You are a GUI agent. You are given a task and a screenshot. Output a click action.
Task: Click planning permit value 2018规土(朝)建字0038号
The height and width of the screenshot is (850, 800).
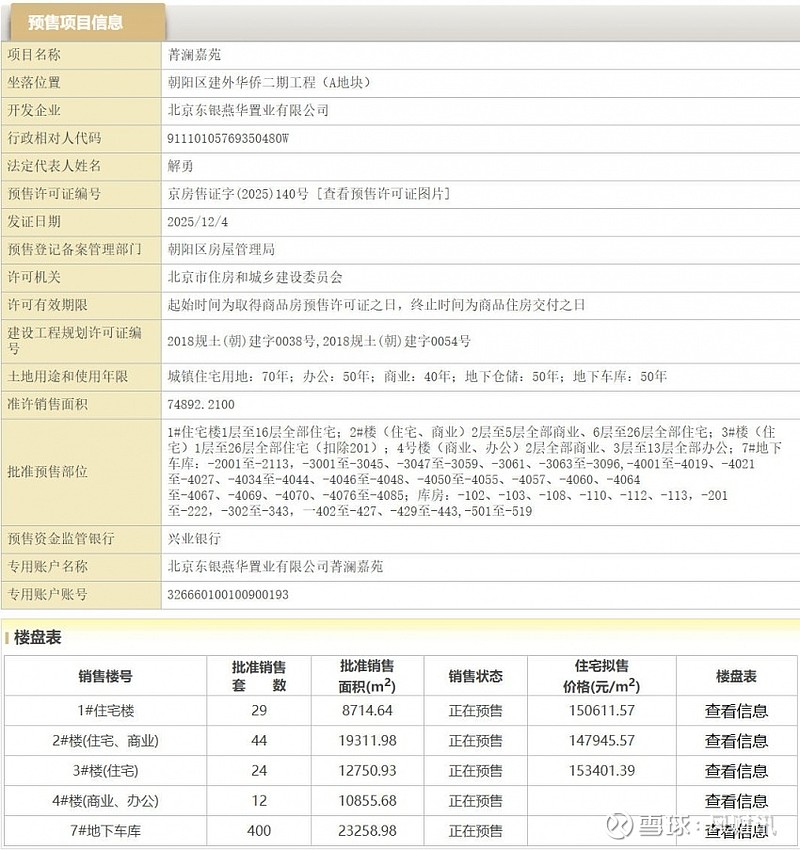click(x=241, y=341)
